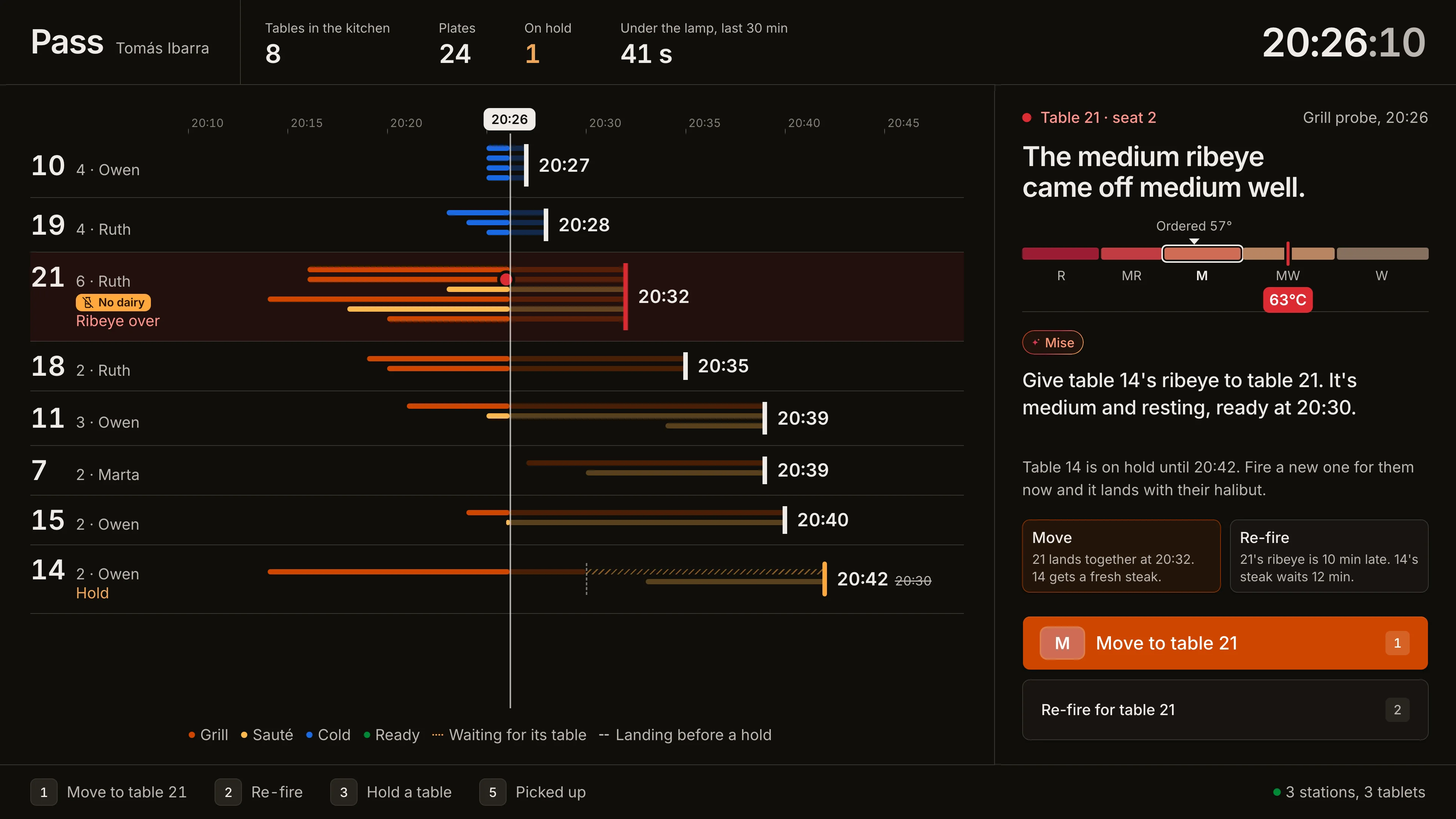The image size is (1456, 819).
Task: Select table 18 row
Action: pos(497,366)
